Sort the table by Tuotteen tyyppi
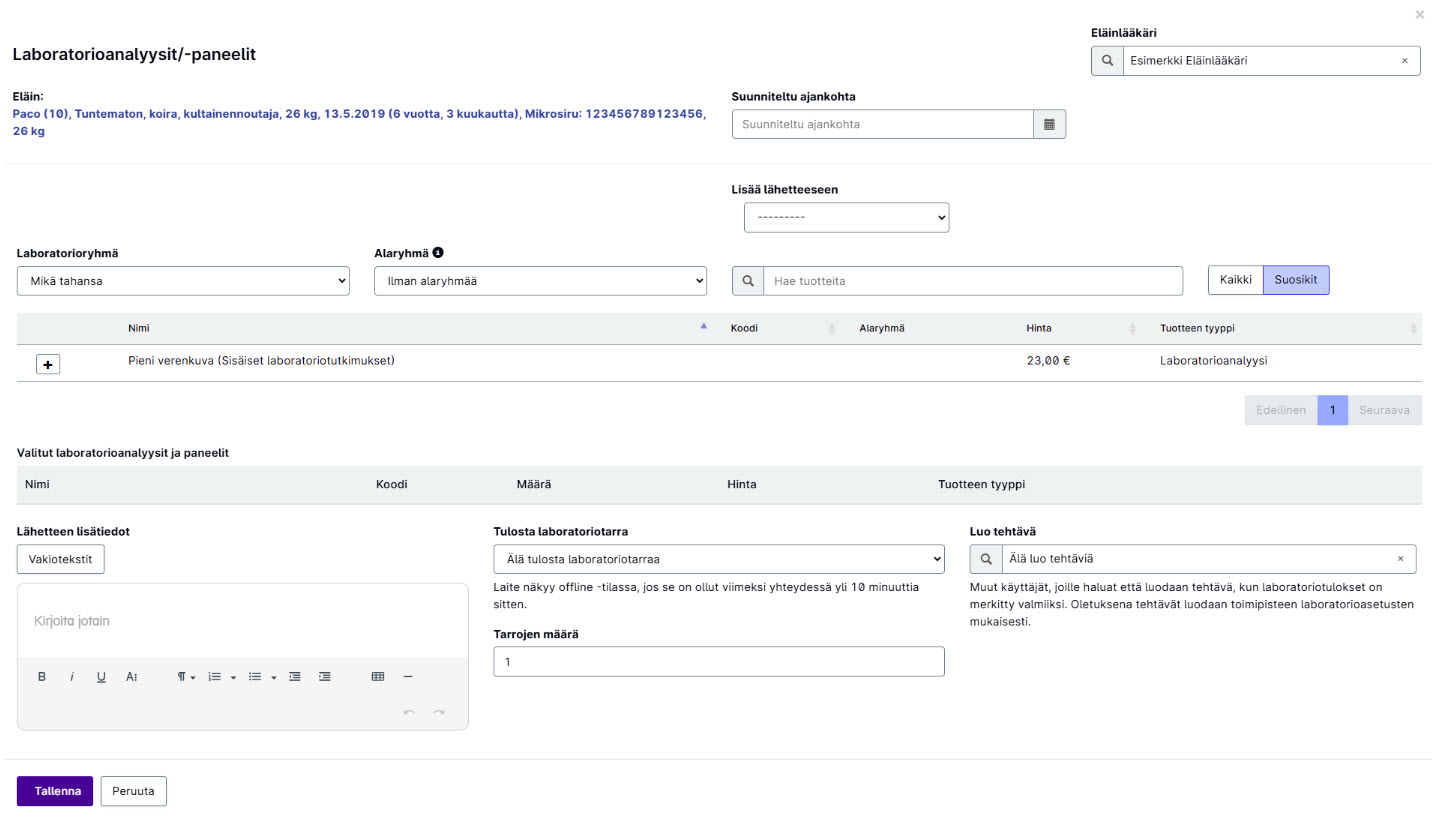Viewport: 1432px width, 821px height. click(1286, 328)
